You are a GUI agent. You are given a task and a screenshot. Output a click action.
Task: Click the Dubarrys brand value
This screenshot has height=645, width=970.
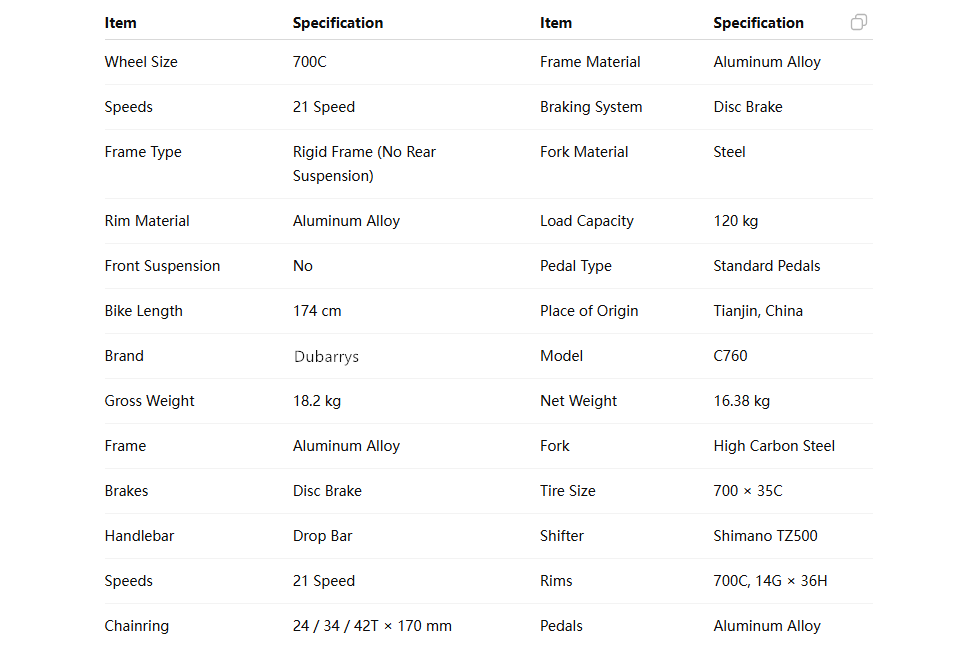[326, 357]
